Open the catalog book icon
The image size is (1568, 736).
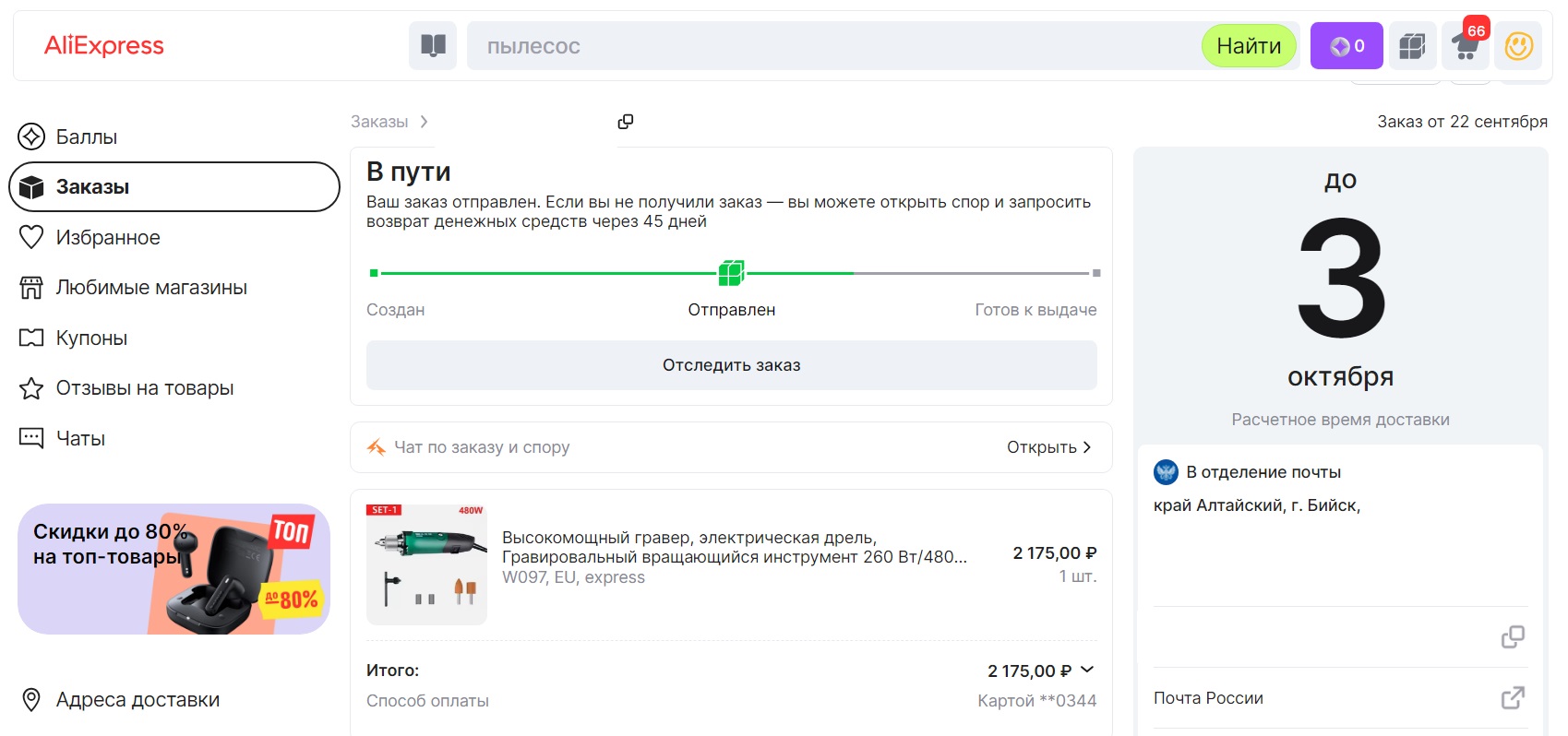433,46
